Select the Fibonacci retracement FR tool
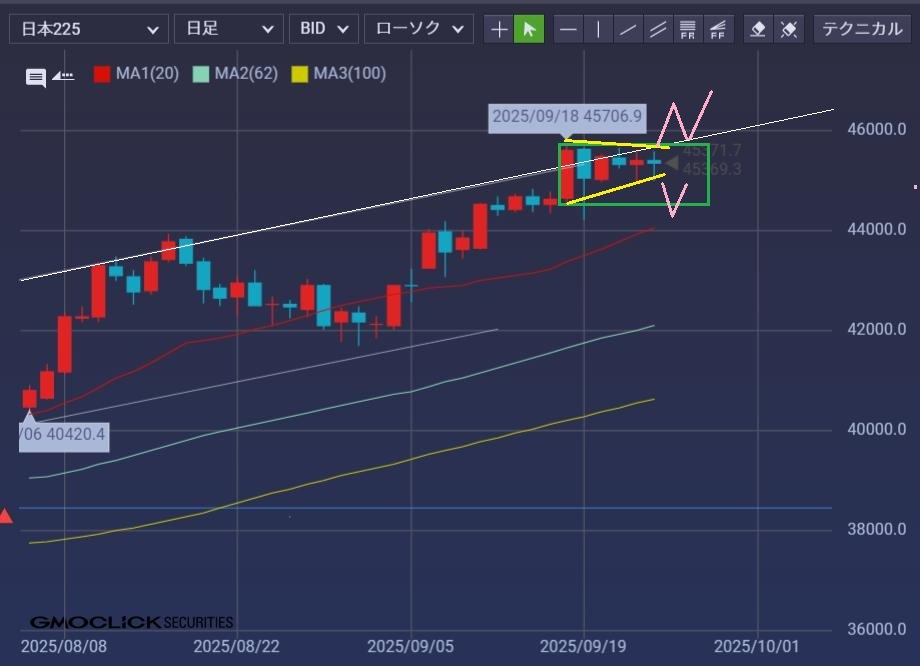The width and height of the screenshot is (920, 666). [x=688, y=29]
